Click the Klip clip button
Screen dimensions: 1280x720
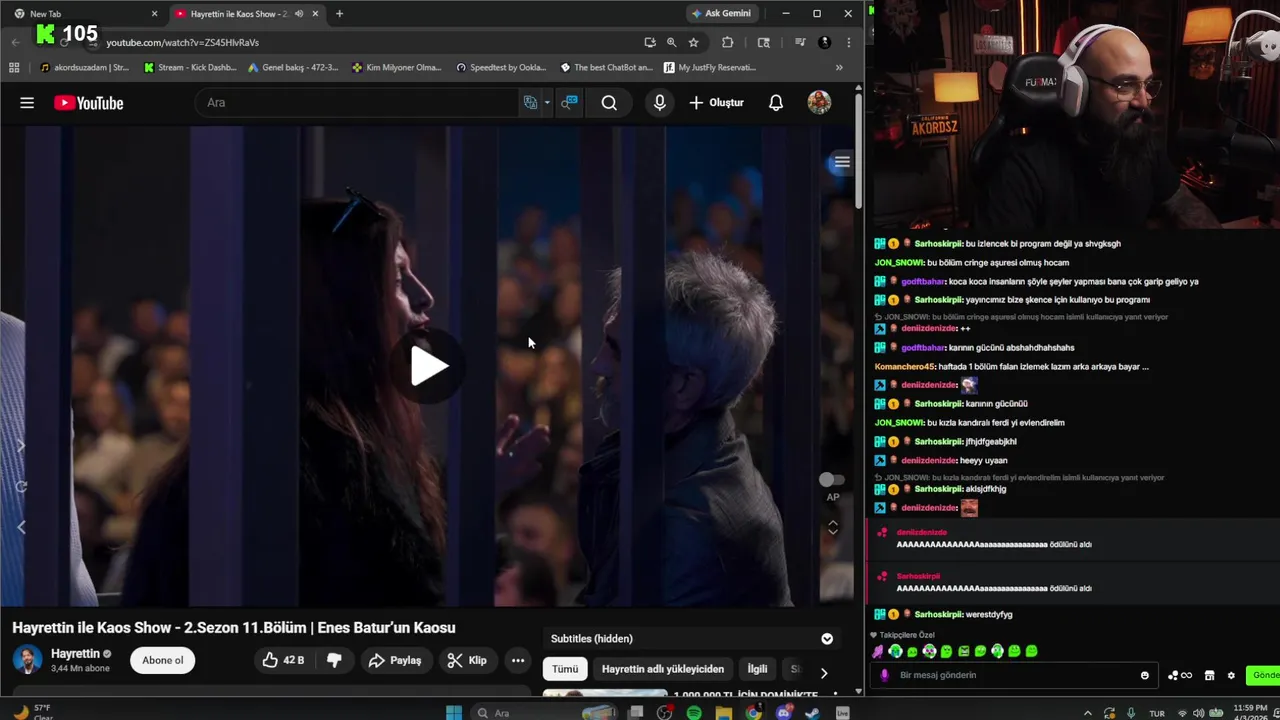[467, 660]
